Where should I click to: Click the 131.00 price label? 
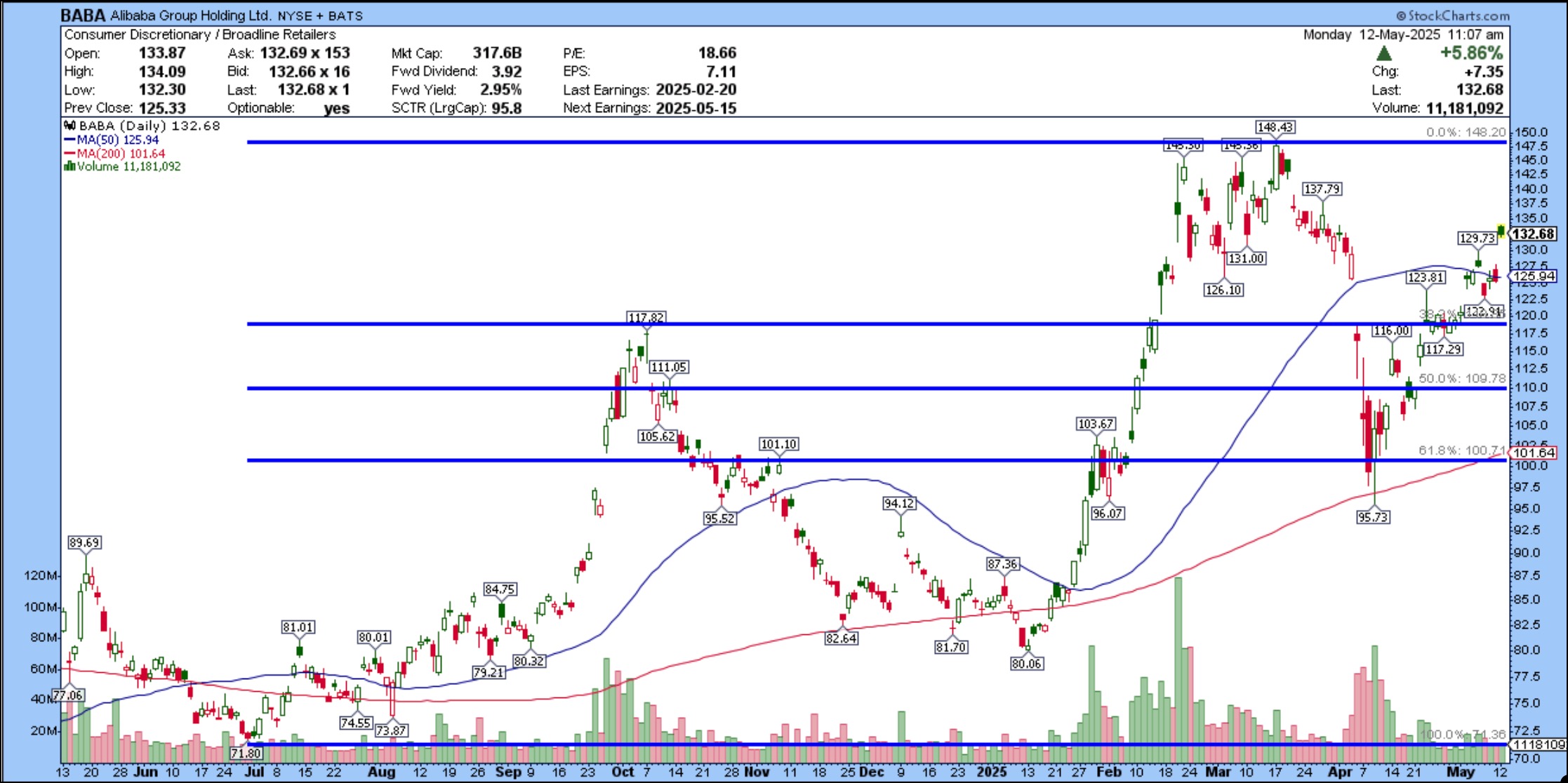click(x=1247, y=258)
